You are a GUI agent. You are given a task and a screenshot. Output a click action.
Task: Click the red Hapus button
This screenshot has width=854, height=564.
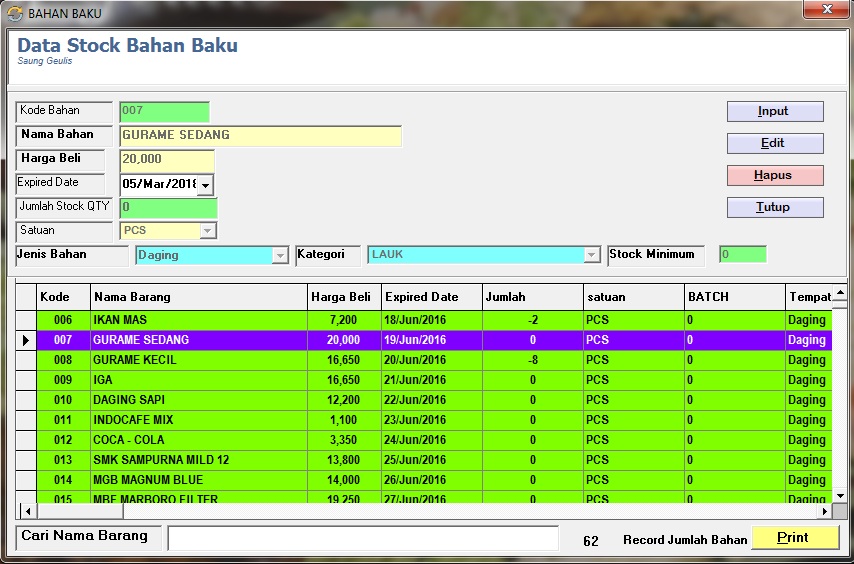coord(775,175)
